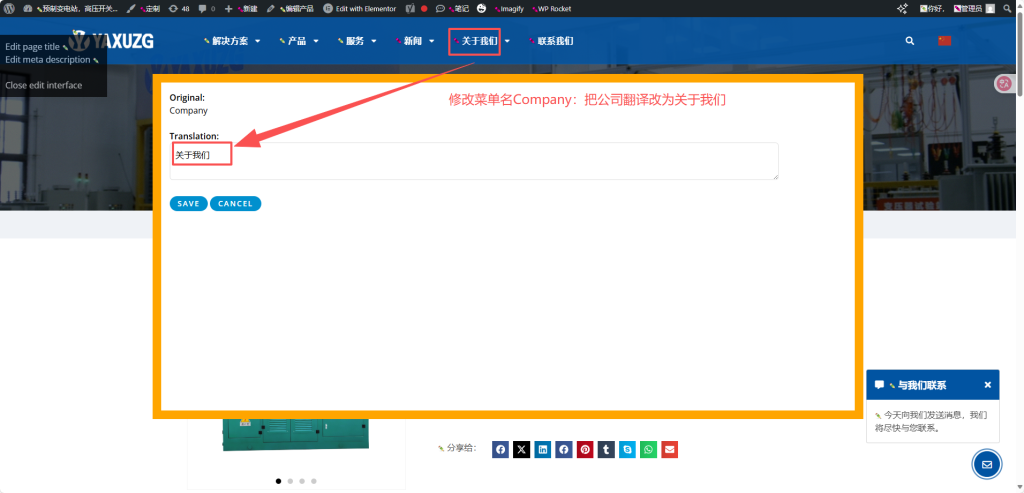Share via the Tumblr icon
1024x493 pixels.
click(x=606, y=450)
